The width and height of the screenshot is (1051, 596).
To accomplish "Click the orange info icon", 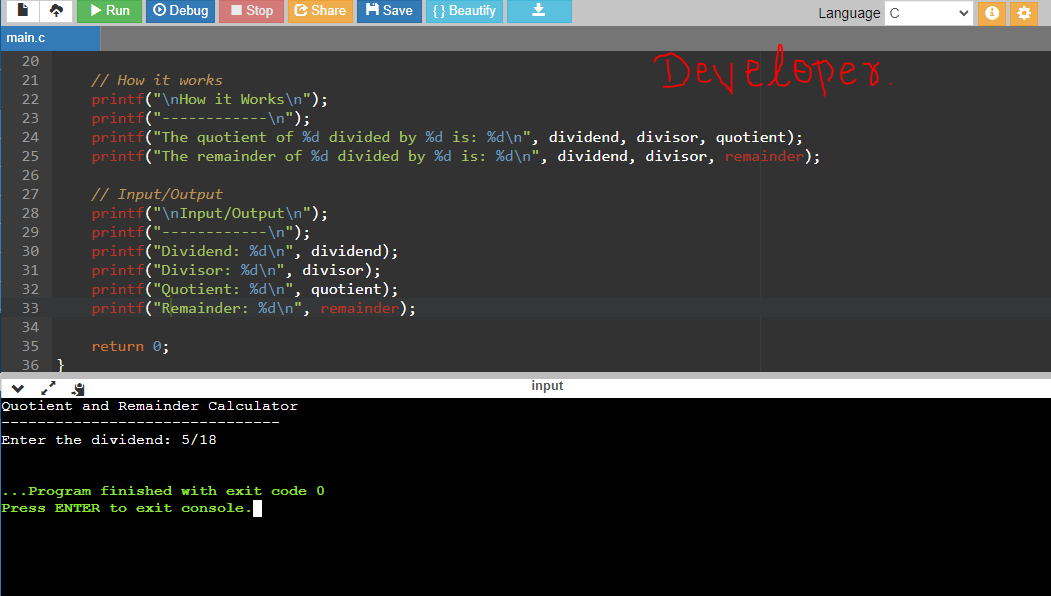I will [x=992, y=13].
